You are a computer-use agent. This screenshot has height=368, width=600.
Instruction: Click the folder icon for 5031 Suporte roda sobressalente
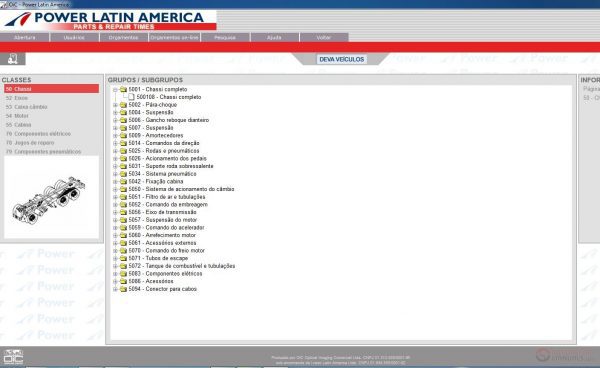123,166
